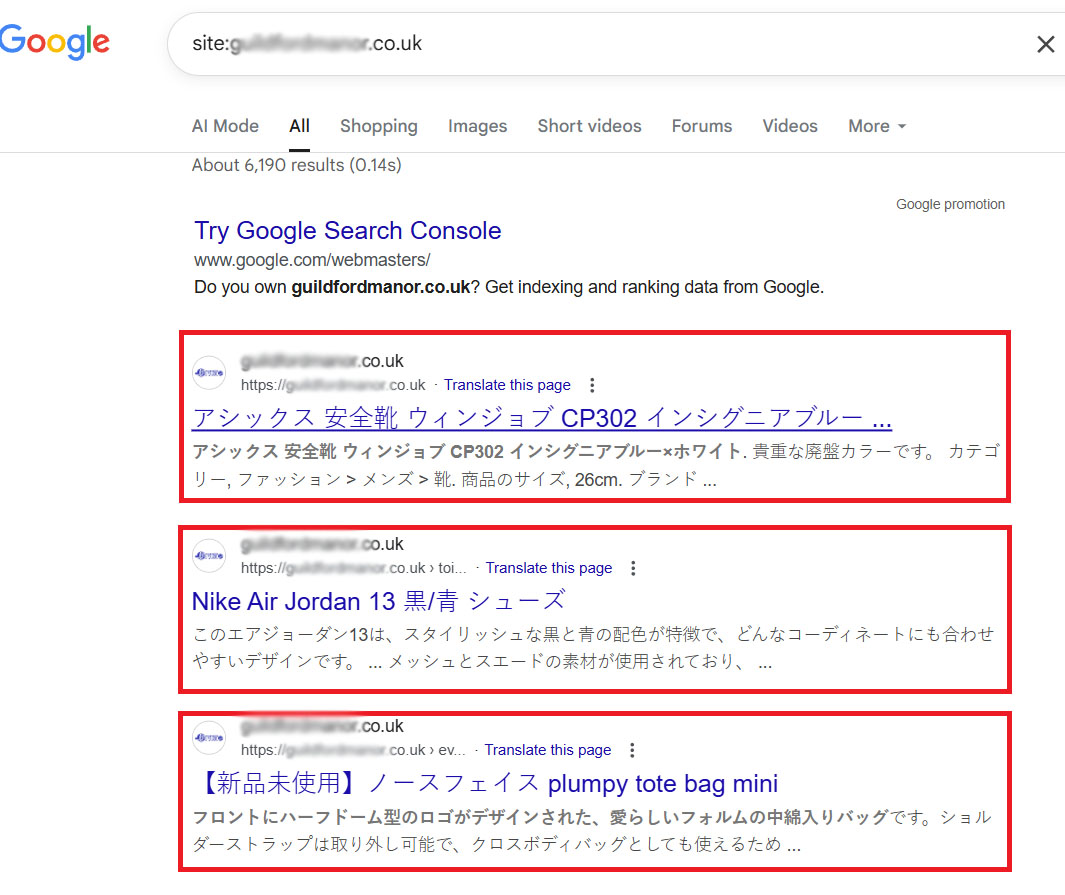The height and width of the screenshot is (895, 1065).
Task: Clear the search query with the X icon
Action: [x=1046, y=44]
